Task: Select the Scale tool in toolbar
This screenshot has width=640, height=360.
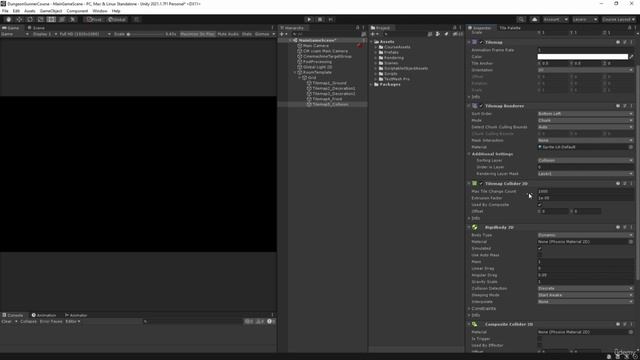Action: [x=40, y=19]
